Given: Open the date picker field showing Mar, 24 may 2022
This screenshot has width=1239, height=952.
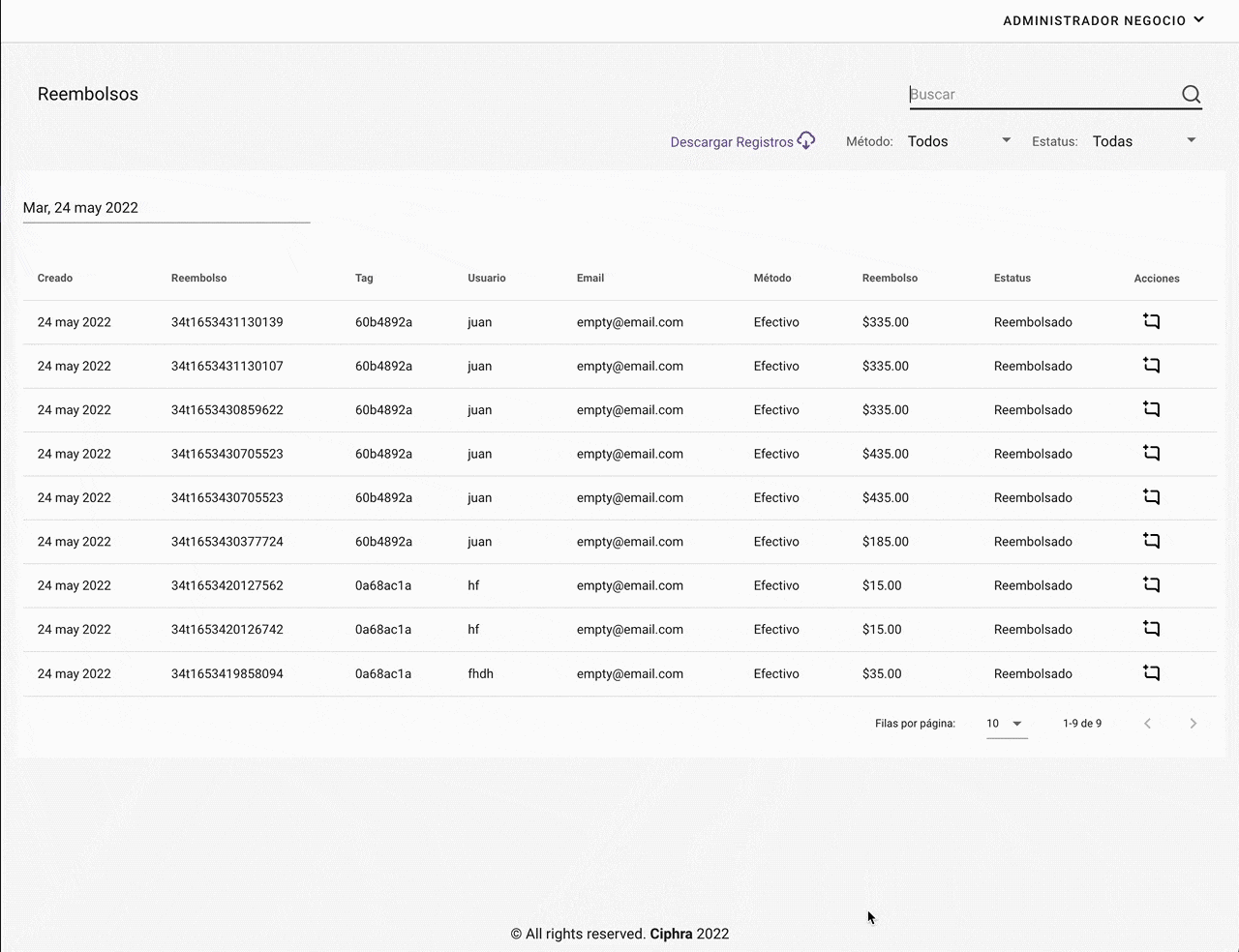Looking at the screenshot, I should (166, 208).
